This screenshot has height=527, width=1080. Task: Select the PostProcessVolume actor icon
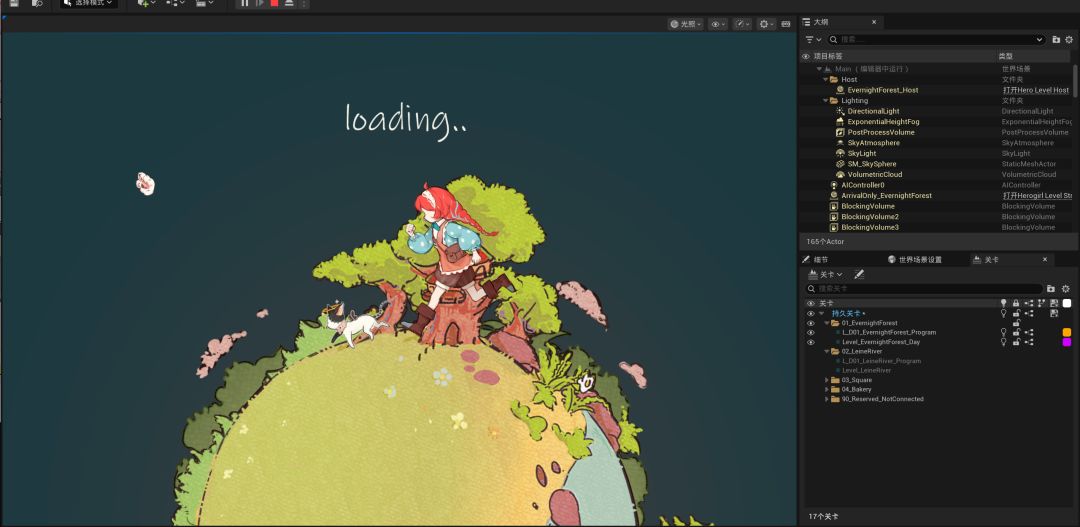840,132
